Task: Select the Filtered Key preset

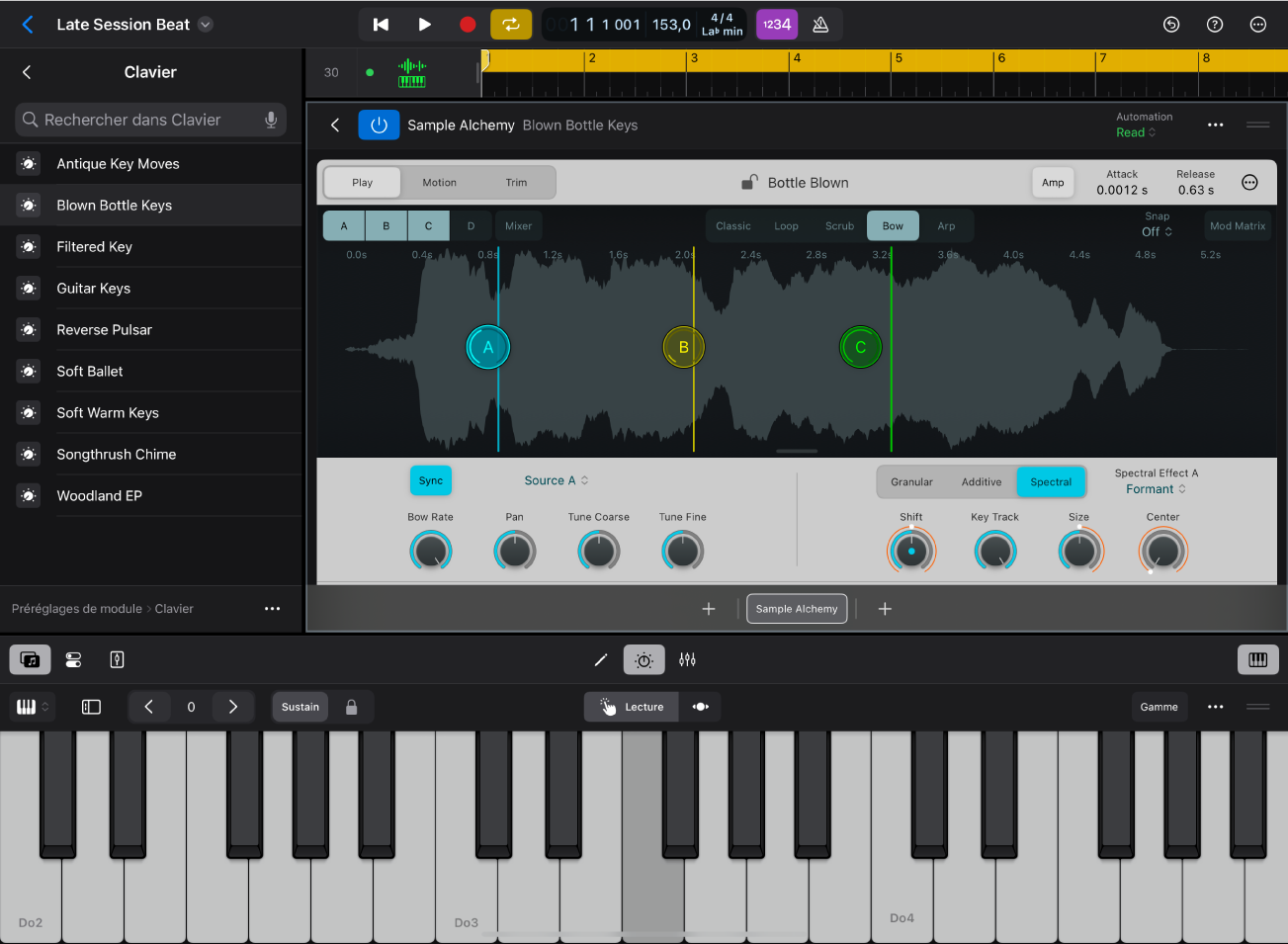Action: coord(150,247)
